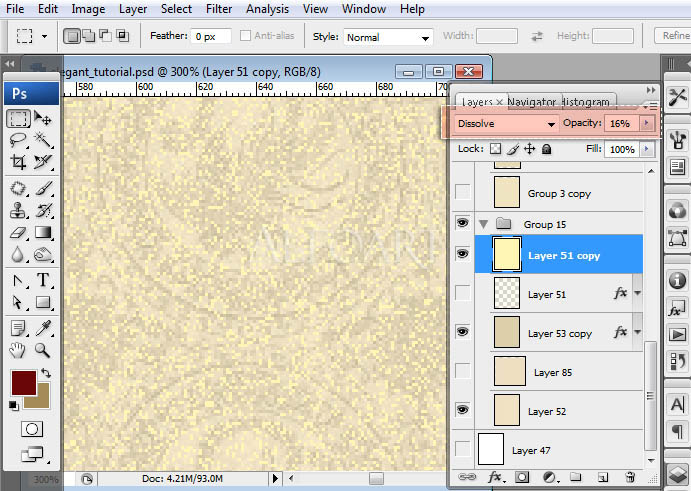Switch to the Navigator tab
The image size is (691, 491).
coord(531,102)
